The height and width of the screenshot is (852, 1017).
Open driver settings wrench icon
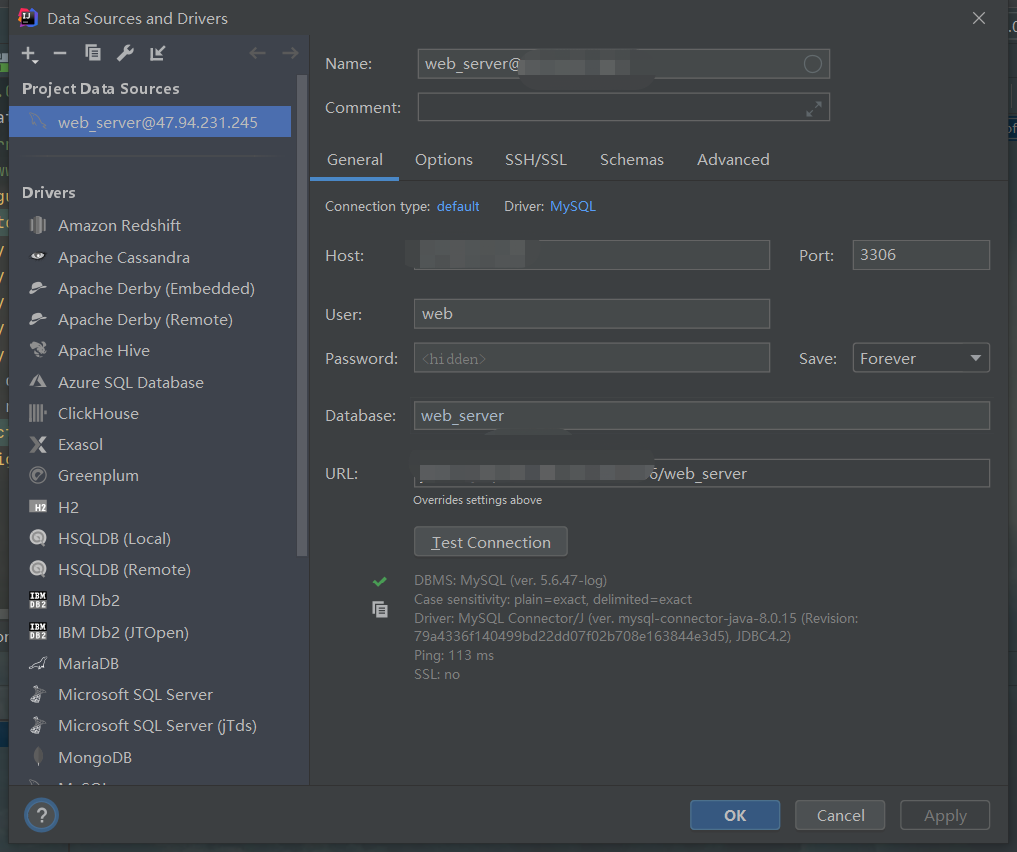[x=125, y=53]
